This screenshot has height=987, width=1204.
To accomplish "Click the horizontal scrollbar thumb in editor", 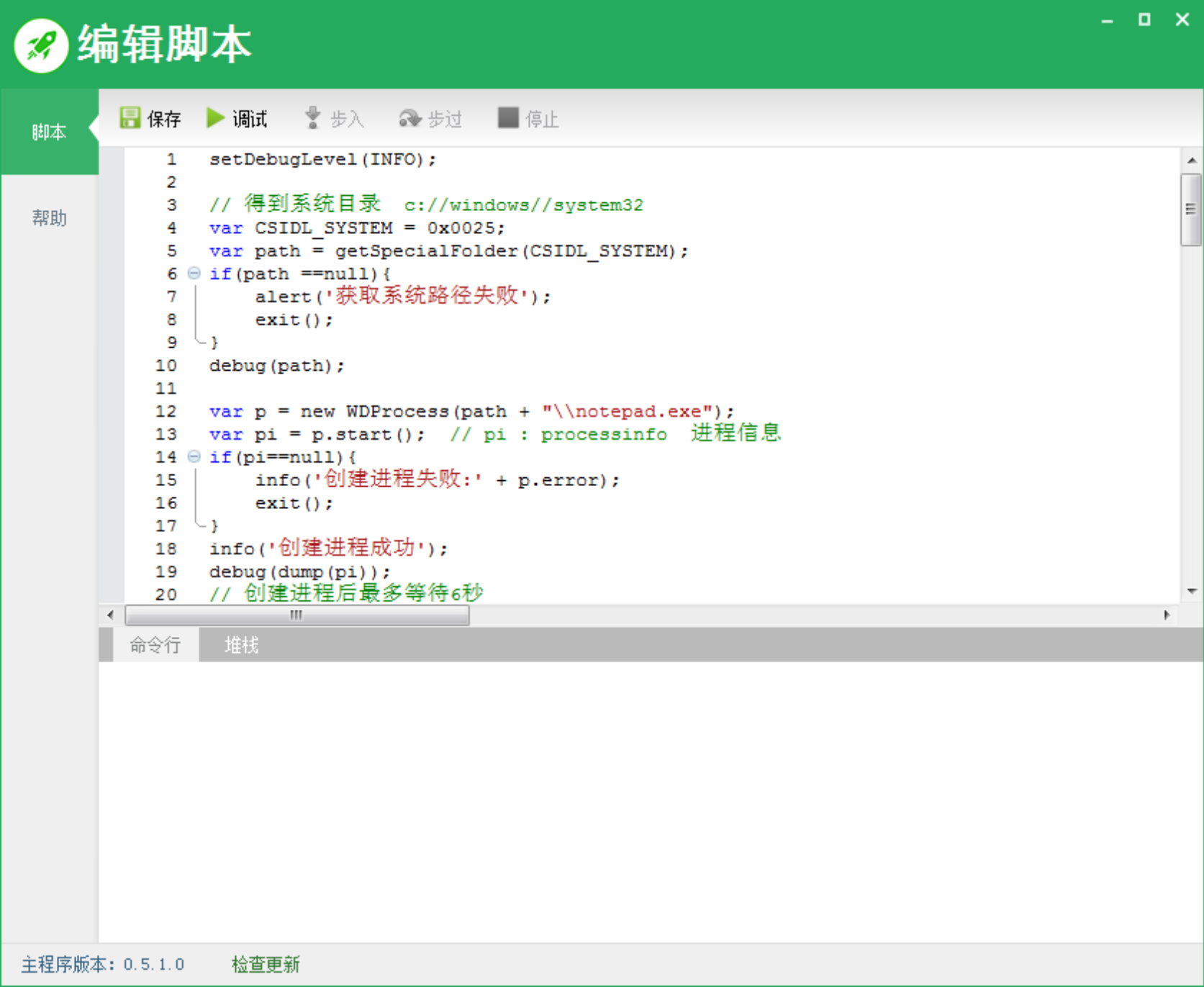I will (297, 615).
